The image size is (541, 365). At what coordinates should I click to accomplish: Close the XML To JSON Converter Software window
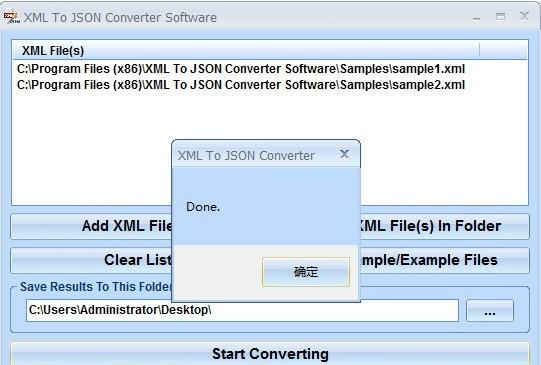[x=524, y=16]
